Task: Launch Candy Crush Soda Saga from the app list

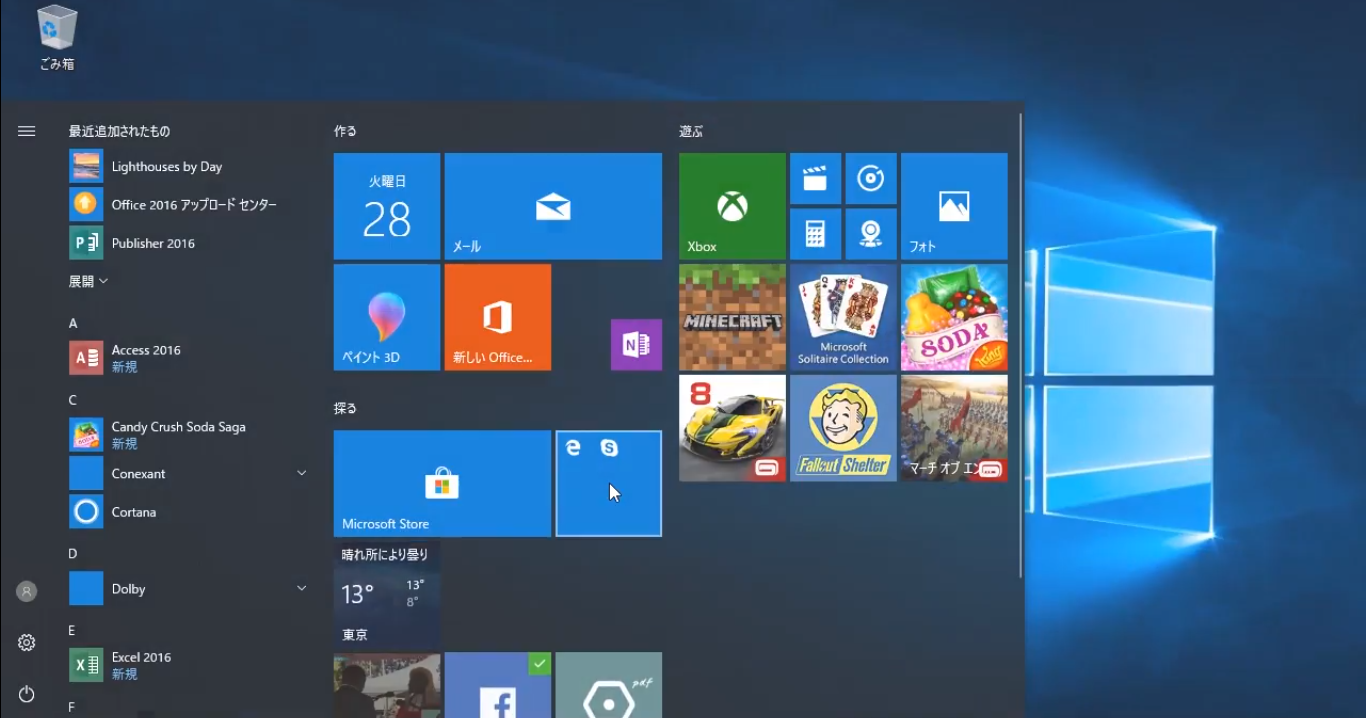Action: 188,435
